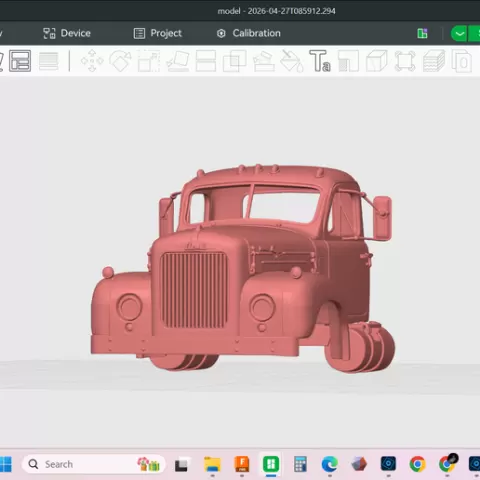Click the corner-handles frame icon in toolbar
The width and height of the screenshot is (480, 480).
405,61
